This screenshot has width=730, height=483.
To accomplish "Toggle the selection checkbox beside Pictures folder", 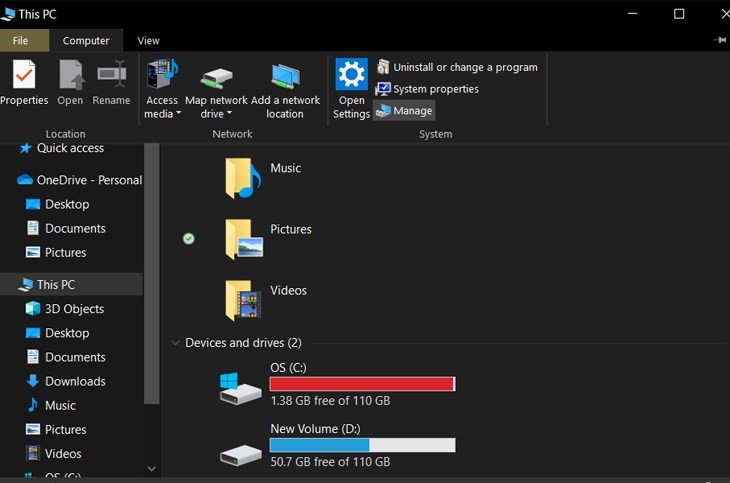I will [189, 239].
